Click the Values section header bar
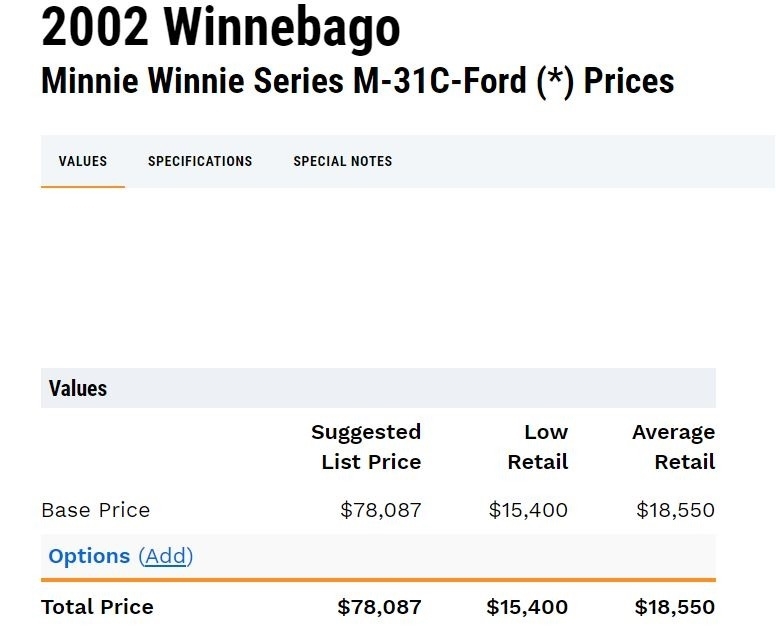Viewport: 776px width, 635px height. [378, 388]
